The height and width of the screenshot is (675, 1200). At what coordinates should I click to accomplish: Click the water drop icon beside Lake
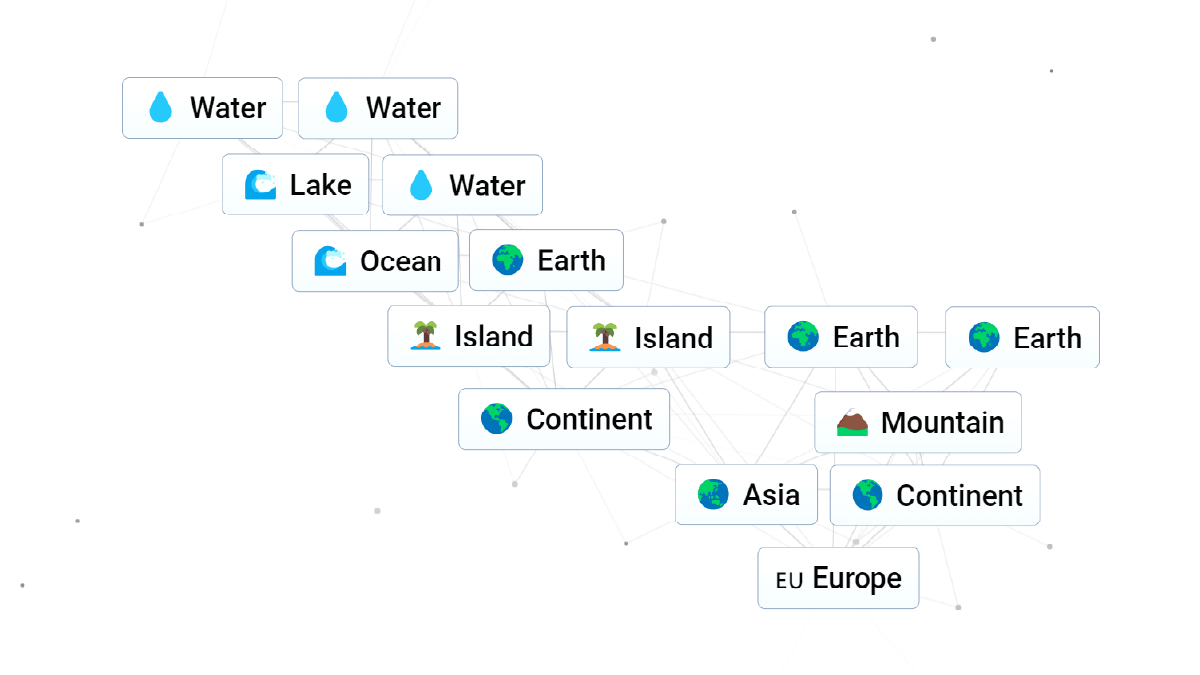point(421,185)
